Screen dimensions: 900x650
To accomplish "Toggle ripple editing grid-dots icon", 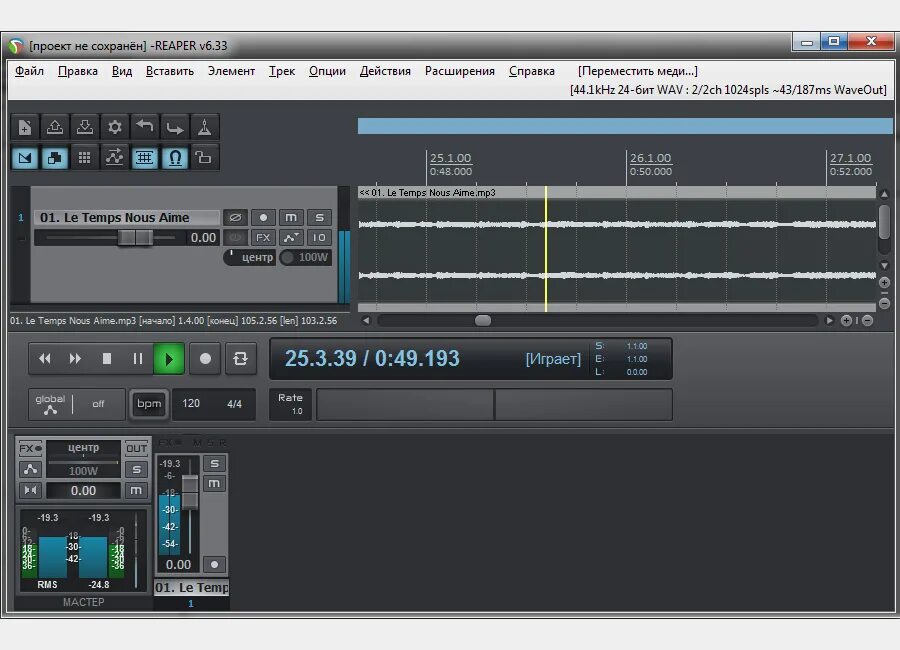I will (85, 157).
